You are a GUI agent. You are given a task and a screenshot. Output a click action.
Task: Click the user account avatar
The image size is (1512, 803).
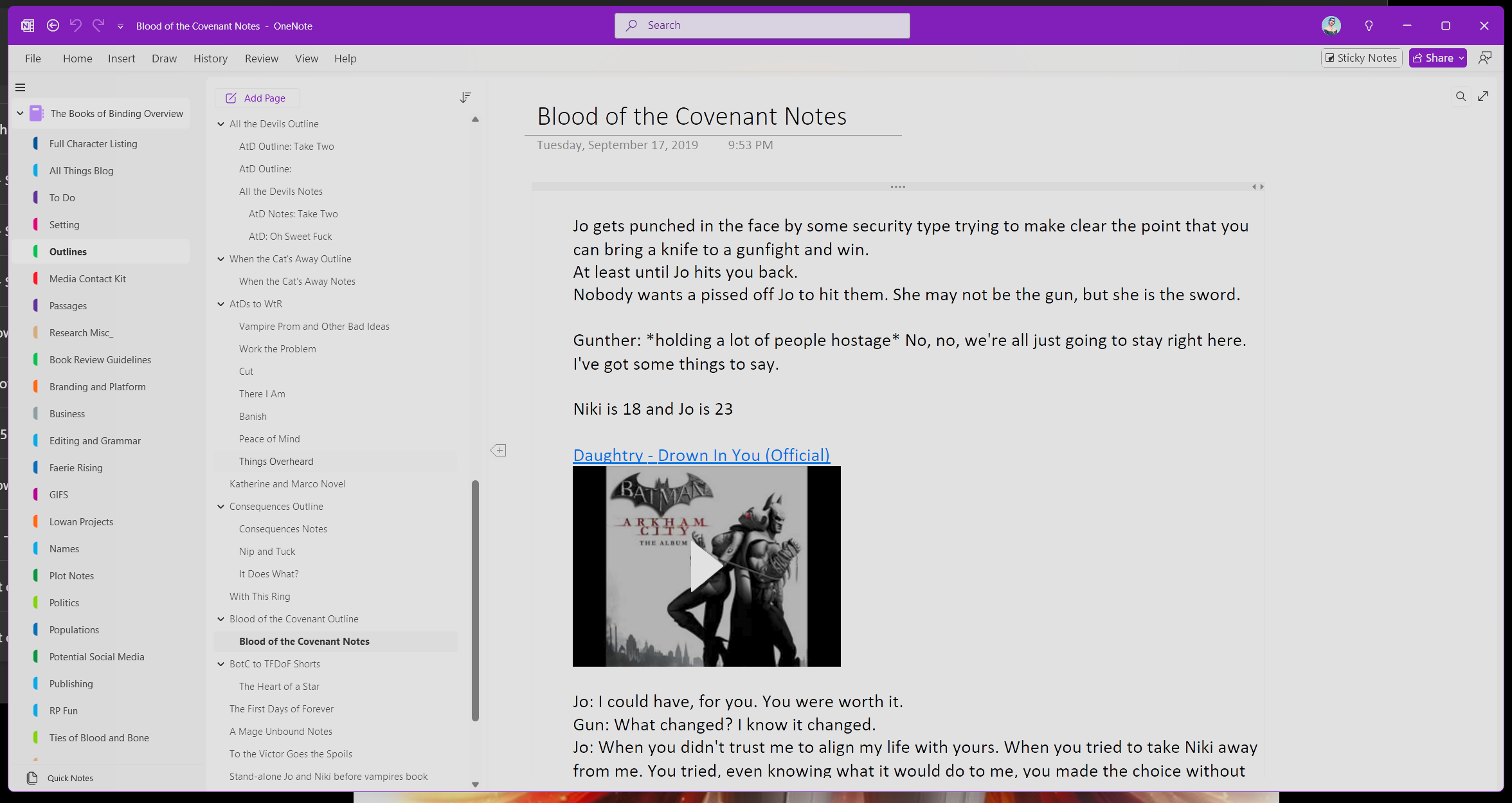[x=1331, y=26]
